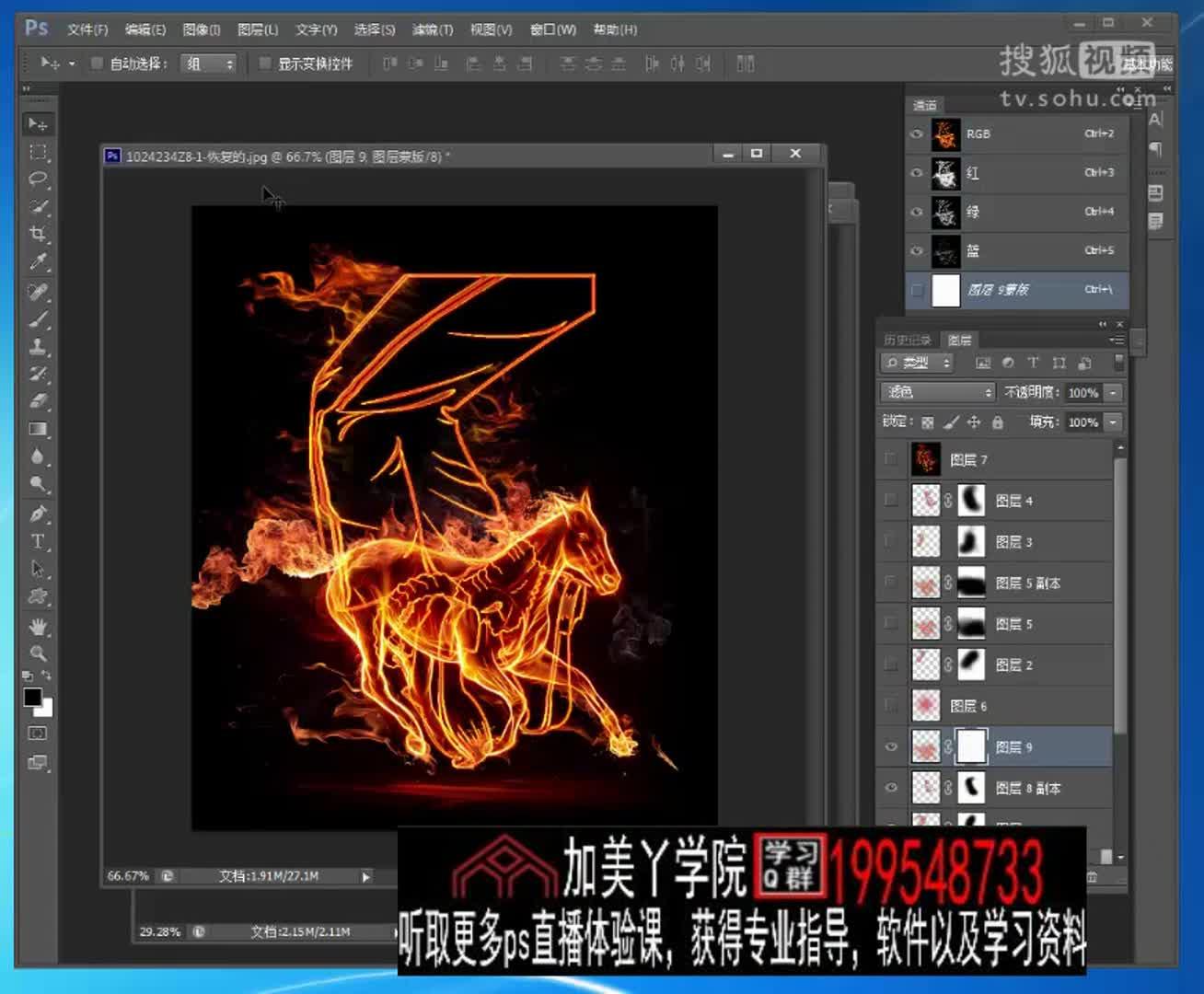Hide the RGB channel visibility
The height and width of the screenshot is (994, 1204).
(916, 133)
